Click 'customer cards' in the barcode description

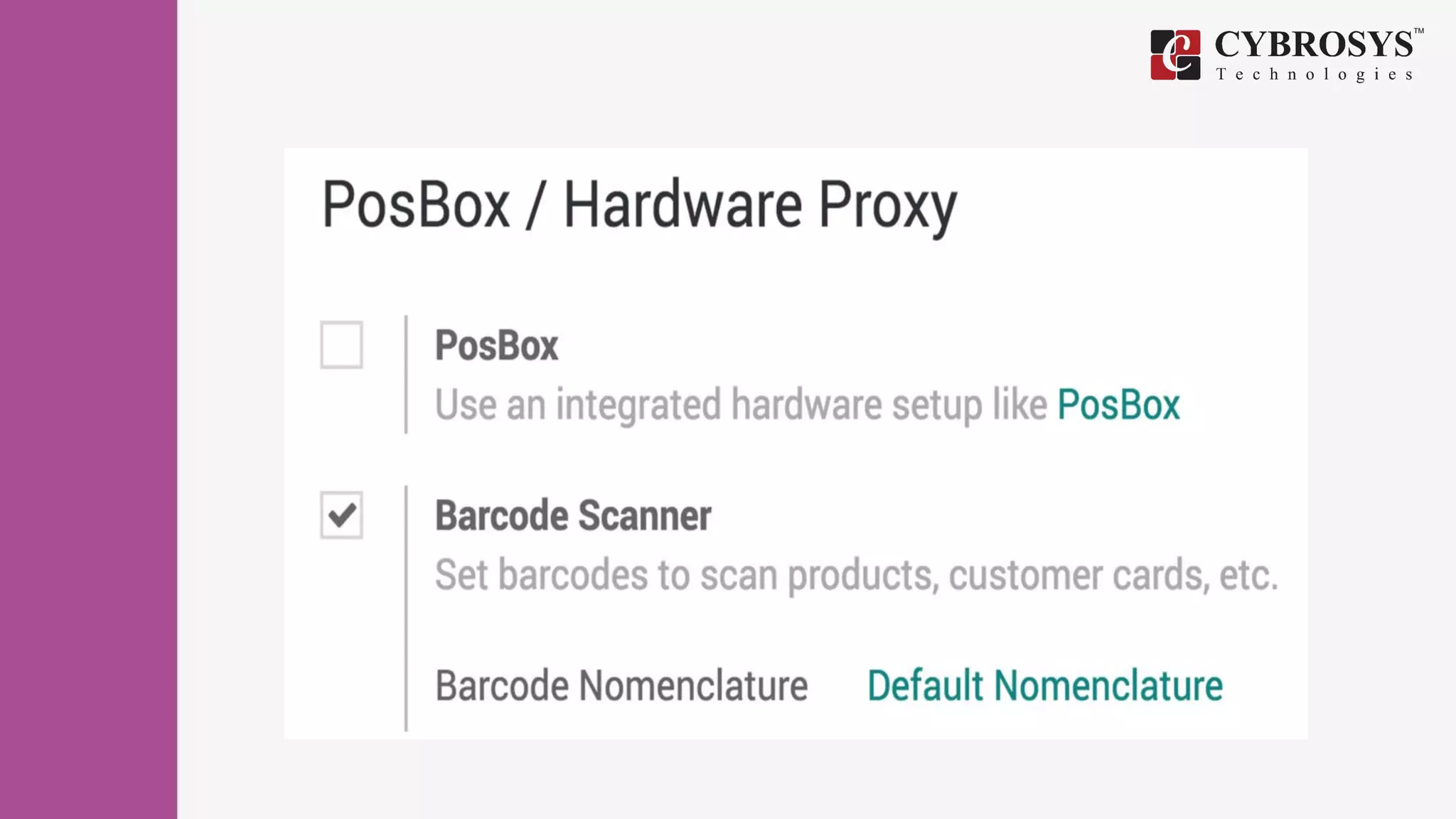pyautogui.click(x=1078, y=574)
